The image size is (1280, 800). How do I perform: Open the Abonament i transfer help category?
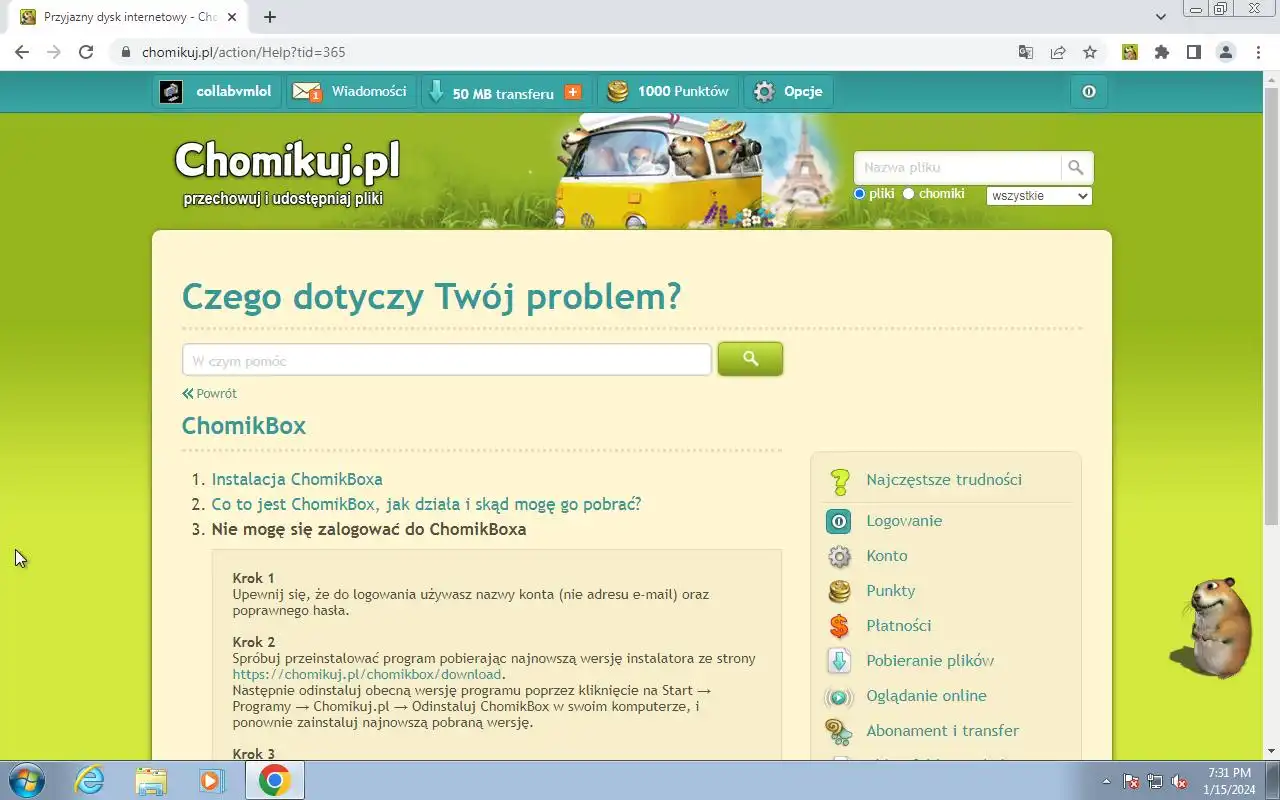pyautogui.click(x=943, y=731)
